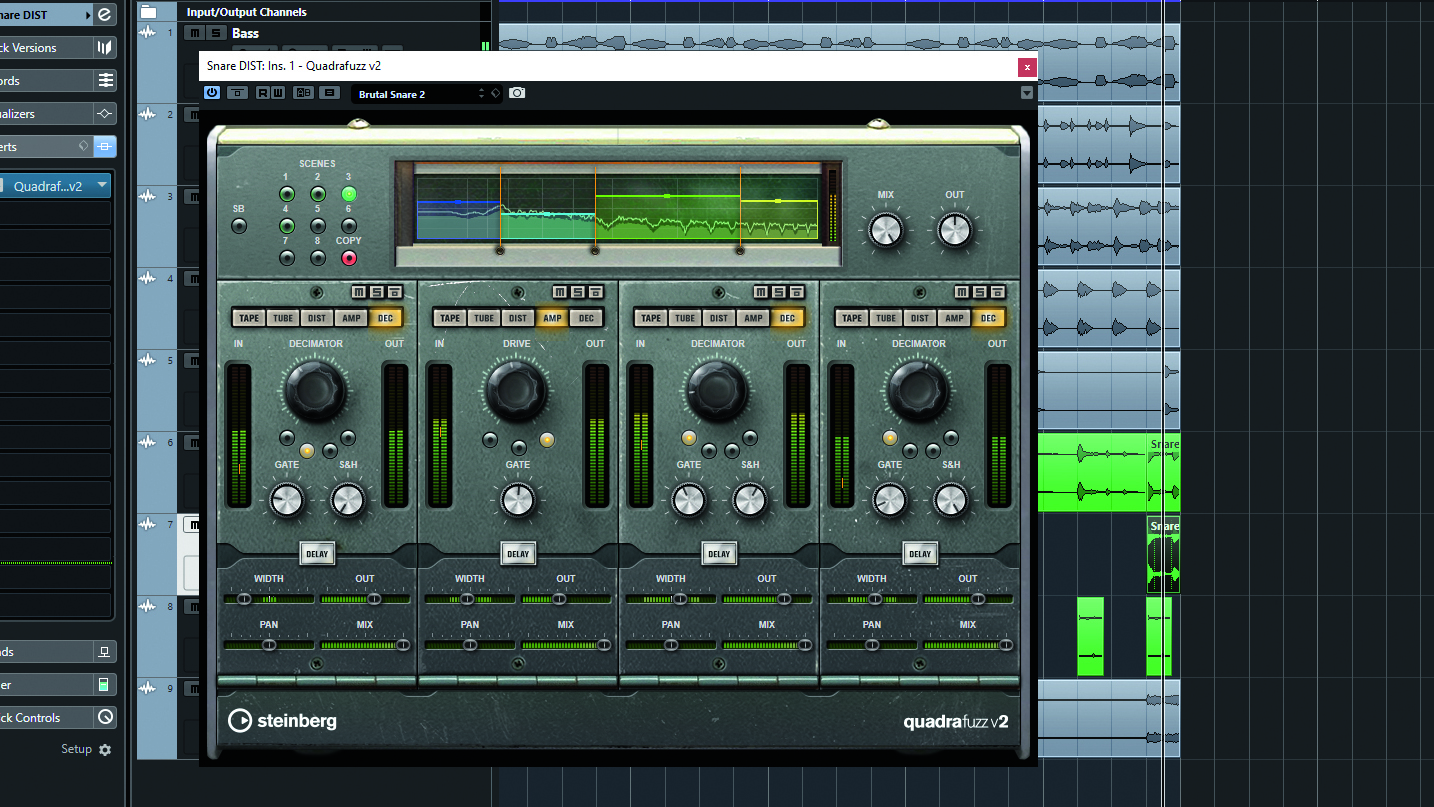The height and width of the screenshot is (807, 1434).
Task: Mute the Bass track
Action: tap(195, 33)
